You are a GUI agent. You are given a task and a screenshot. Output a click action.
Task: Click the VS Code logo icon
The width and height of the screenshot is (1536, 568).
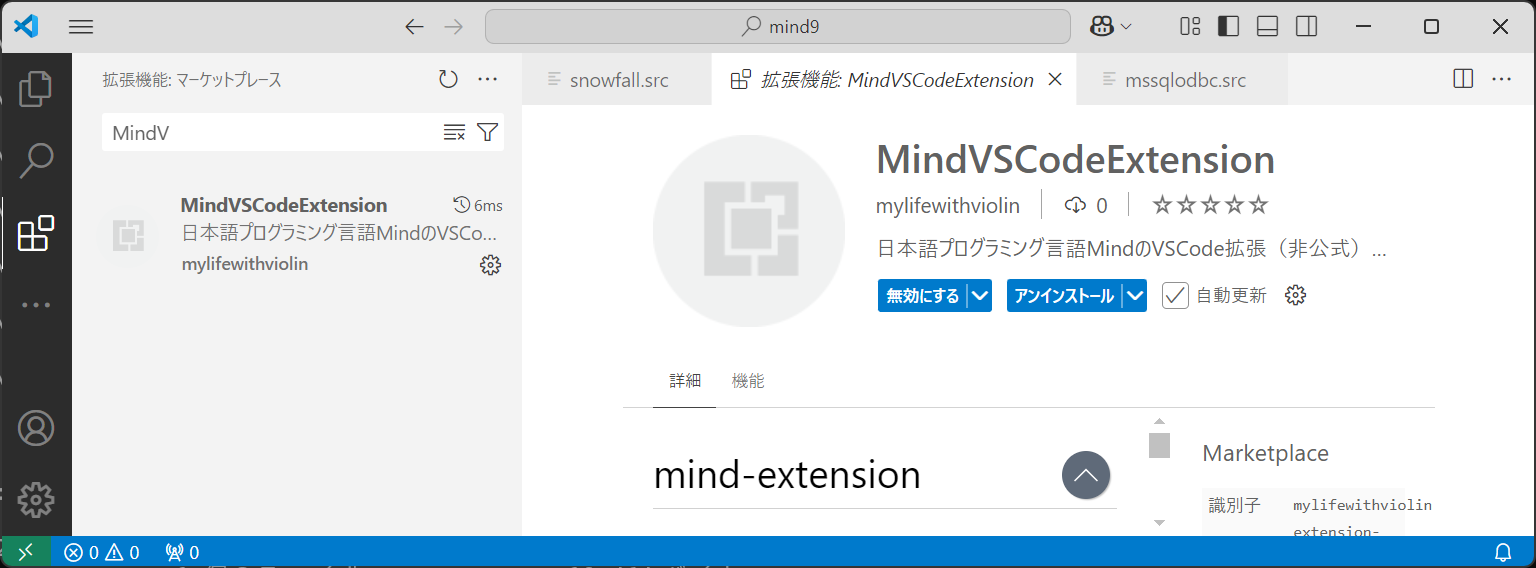coord(26,27)
